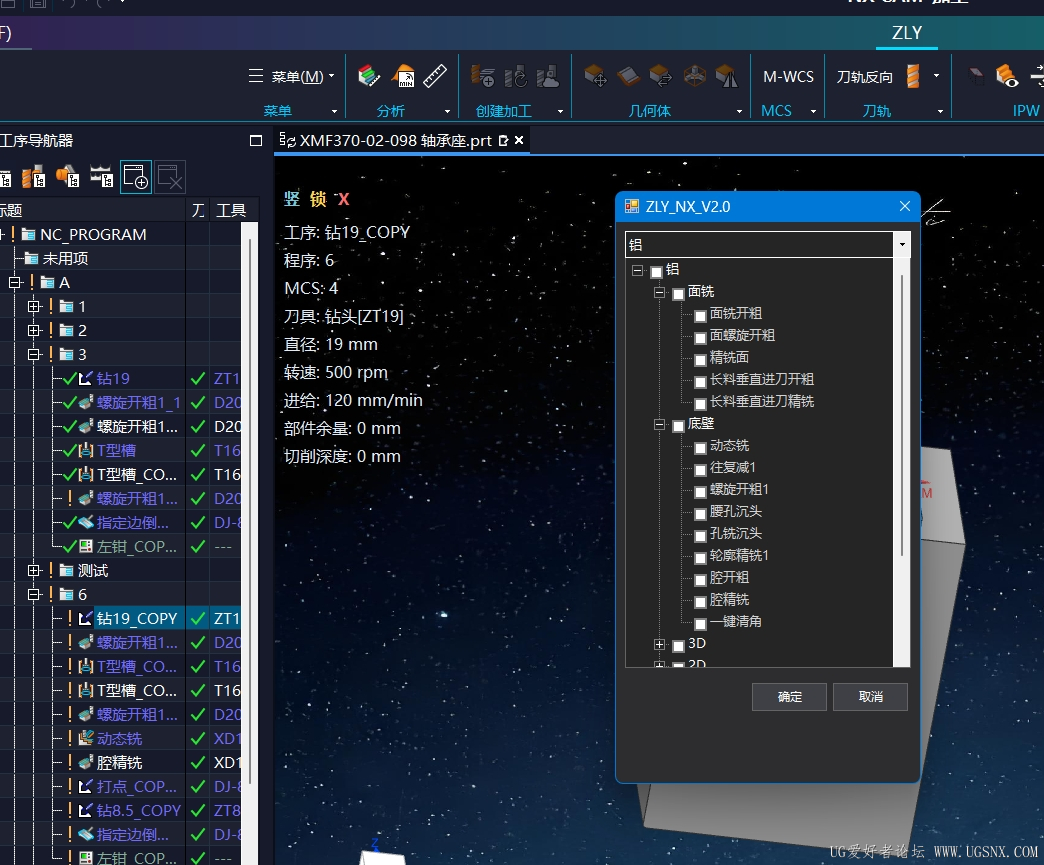Click the third 创建加工 toolbar icon

click(548, 77)
